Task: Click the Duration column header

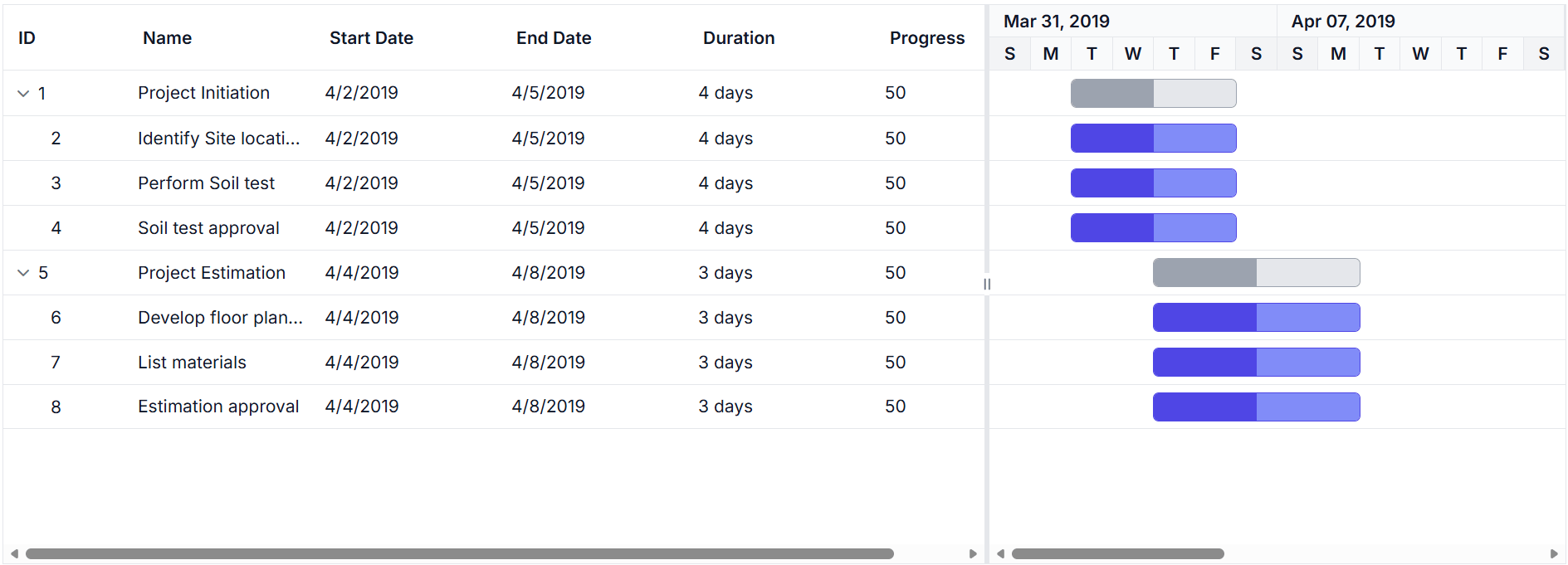Action: [x=739, y=38]
